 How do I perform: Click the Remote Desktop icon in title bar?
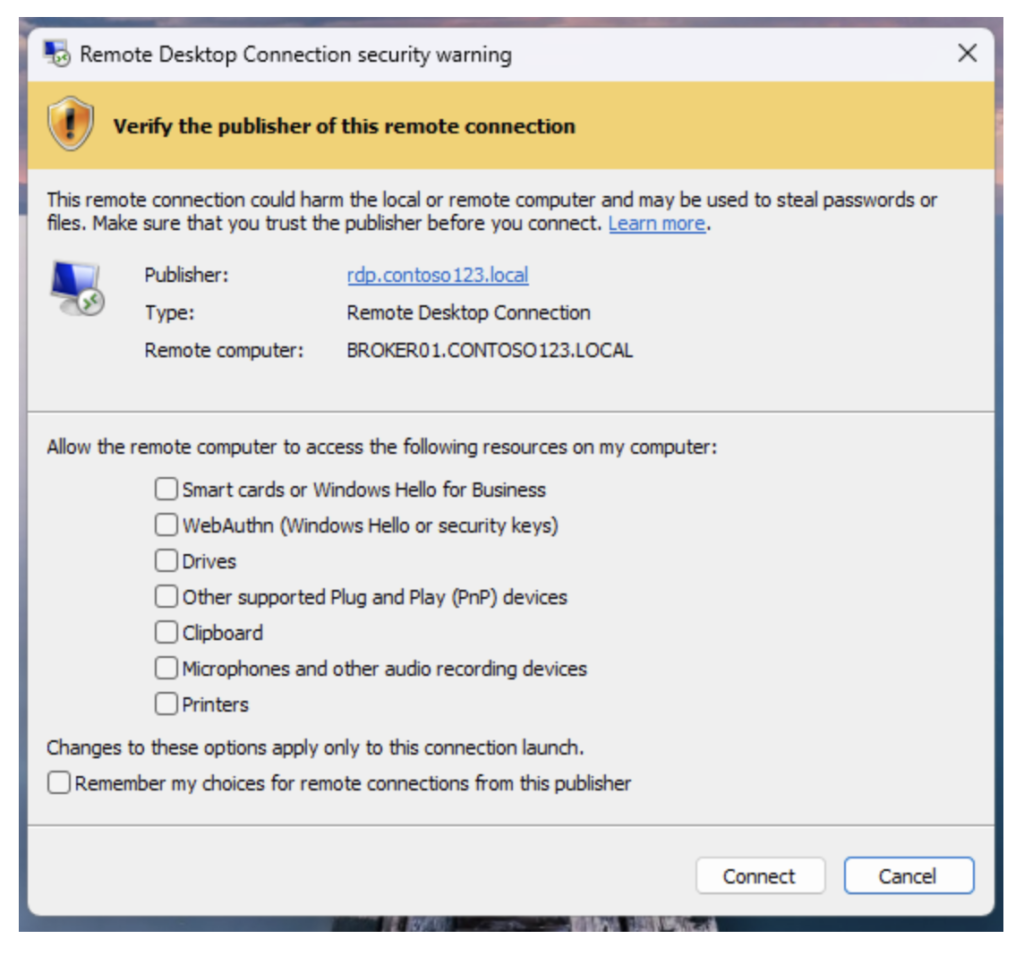pos(57,54)
